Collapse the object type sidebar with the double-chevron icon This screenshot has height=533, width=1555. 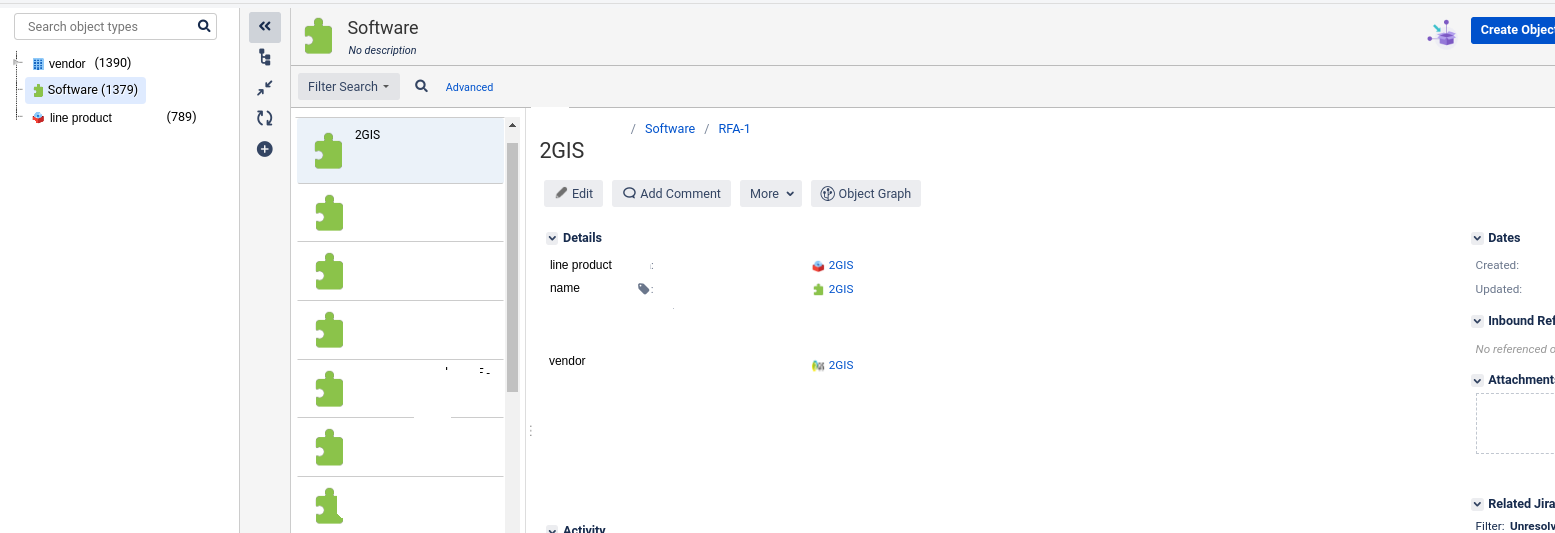click(x=265, y=26)
